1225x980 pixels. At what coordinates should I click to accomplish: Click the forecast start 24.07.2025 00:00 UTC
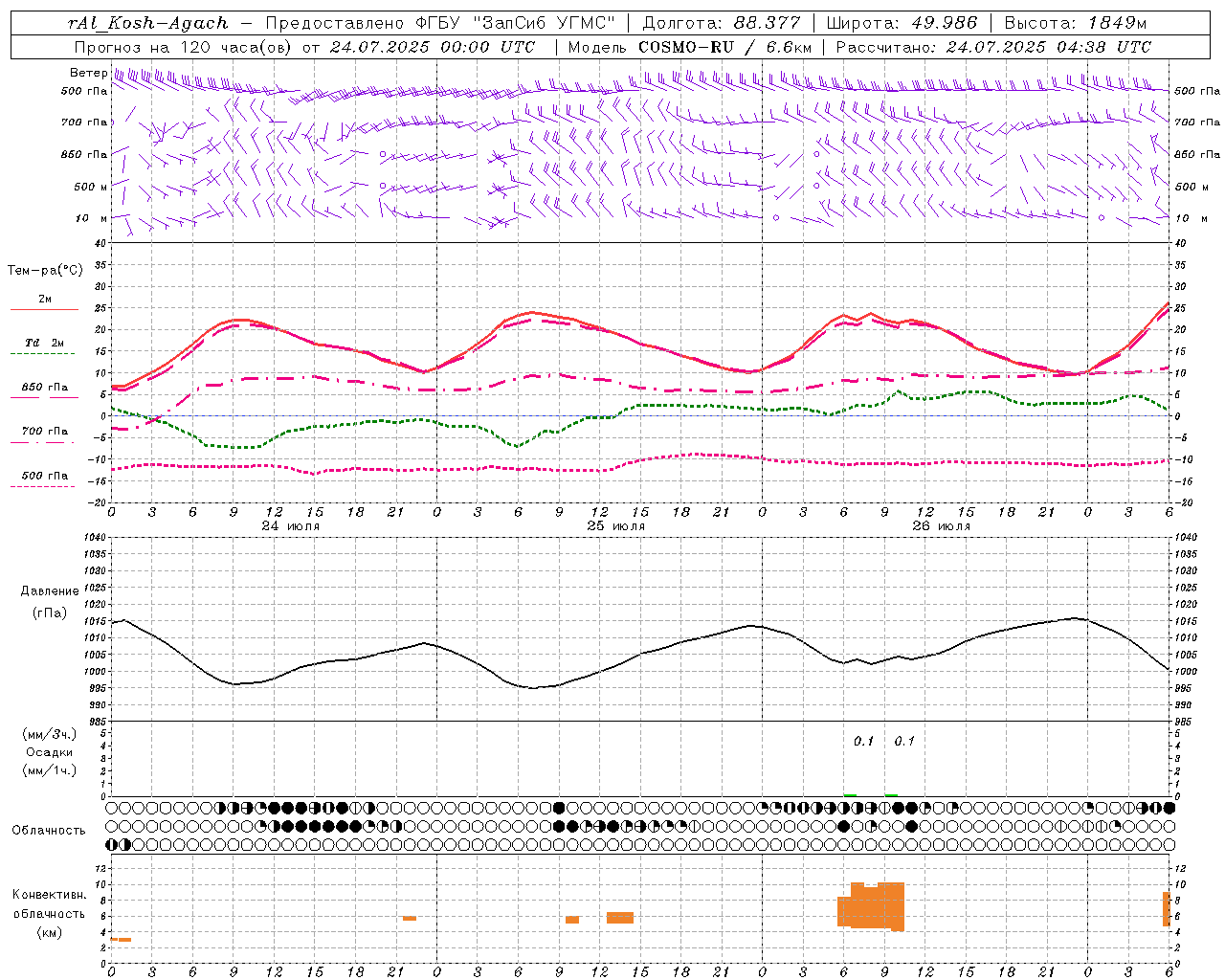432,47
